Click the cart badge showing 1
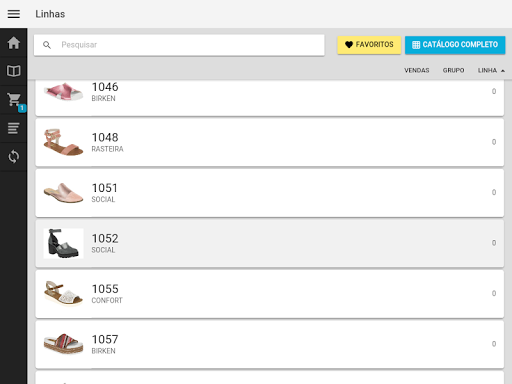512x384 pixels. tap(22, 108)
